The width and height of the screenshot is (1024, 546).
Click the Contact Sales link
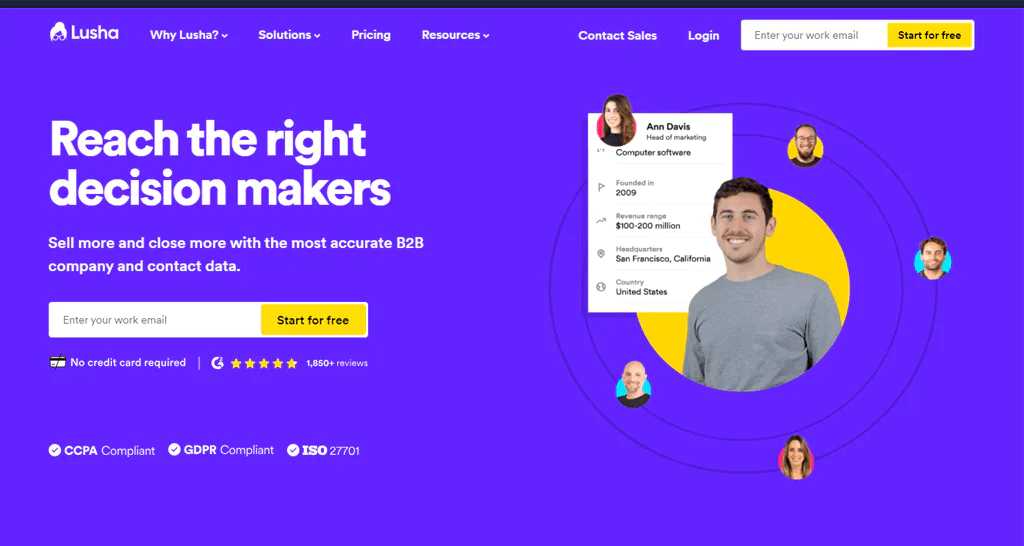[617, 36]
